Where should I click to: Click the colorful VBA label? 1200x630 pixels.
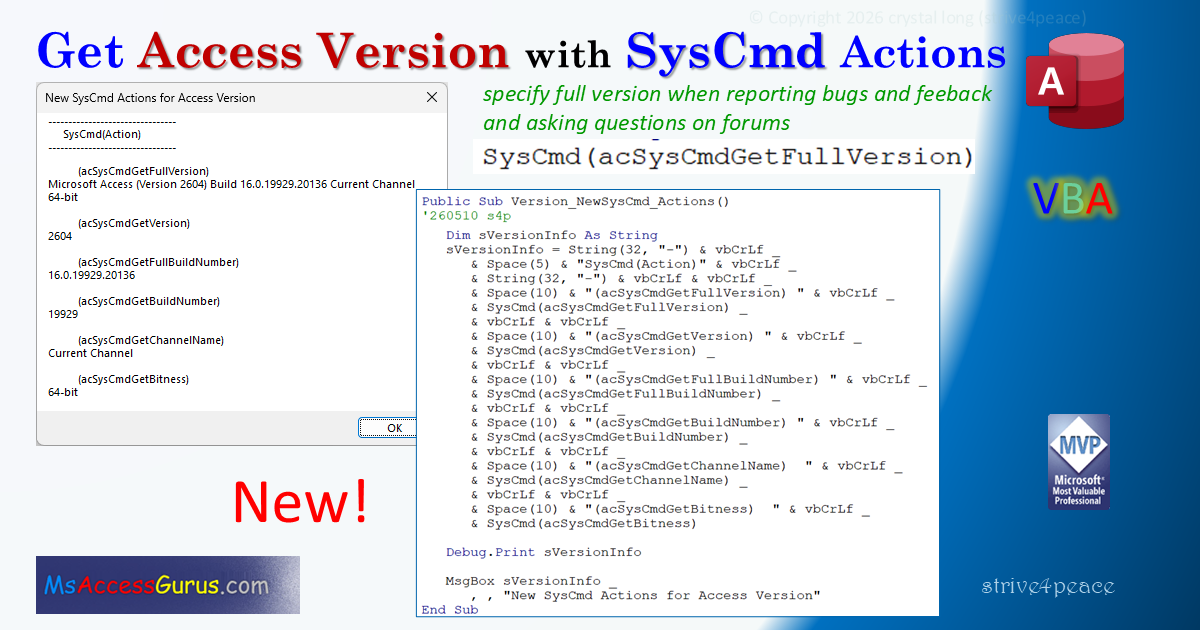pos(1073,201)
